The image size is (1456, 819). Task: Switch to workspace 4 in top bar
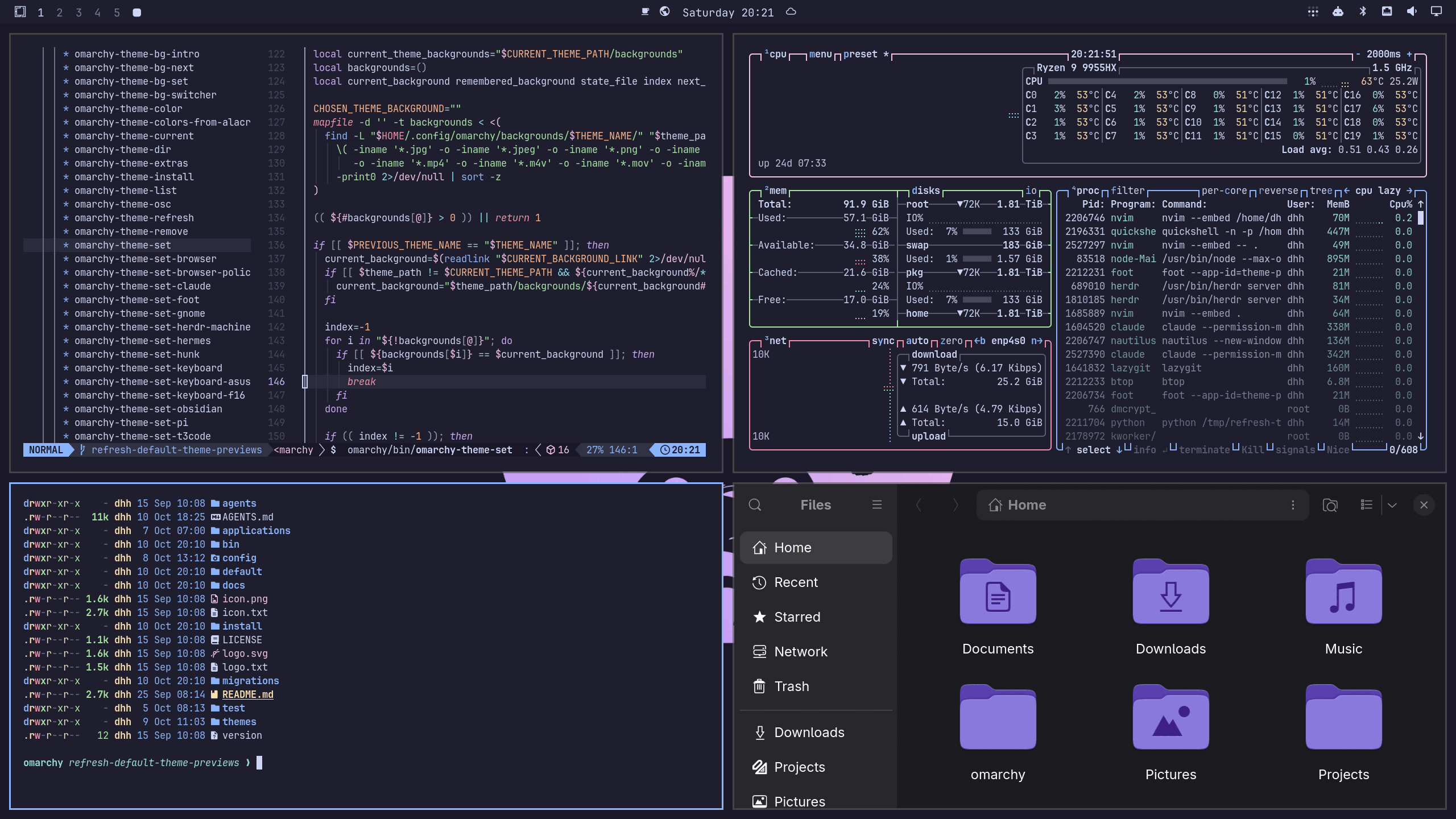coord(98,13)
